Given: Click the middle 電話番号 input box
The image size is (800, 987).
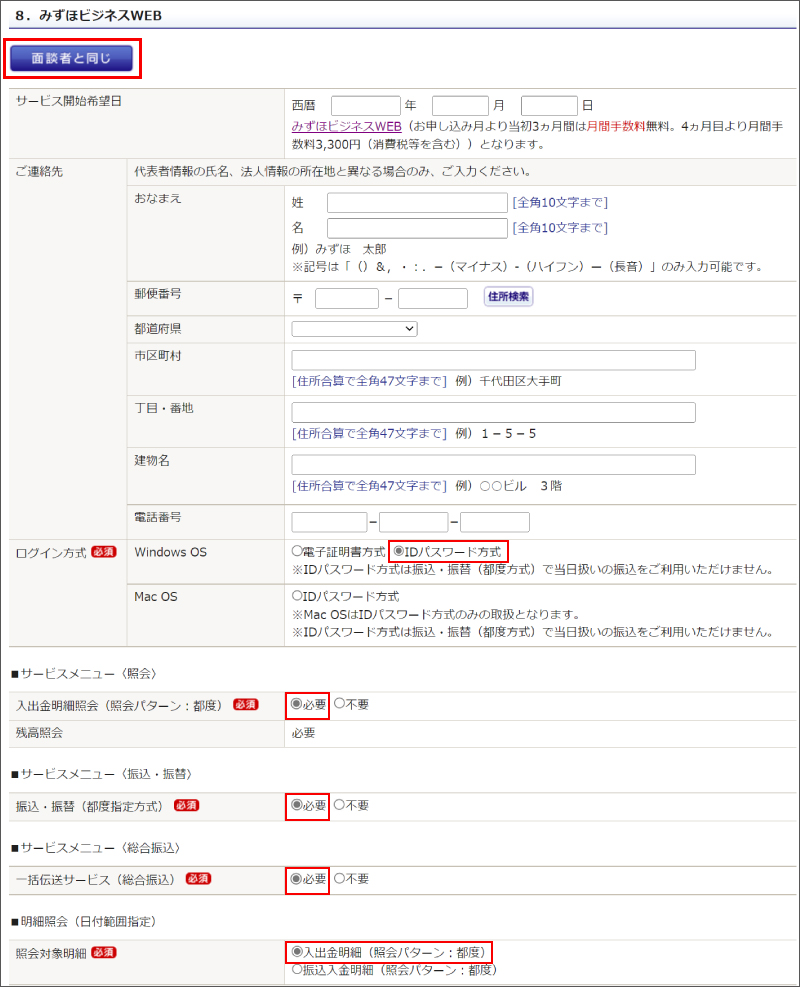Looking at the screenshot, I should pyautogui.click(x=414, y=522).
